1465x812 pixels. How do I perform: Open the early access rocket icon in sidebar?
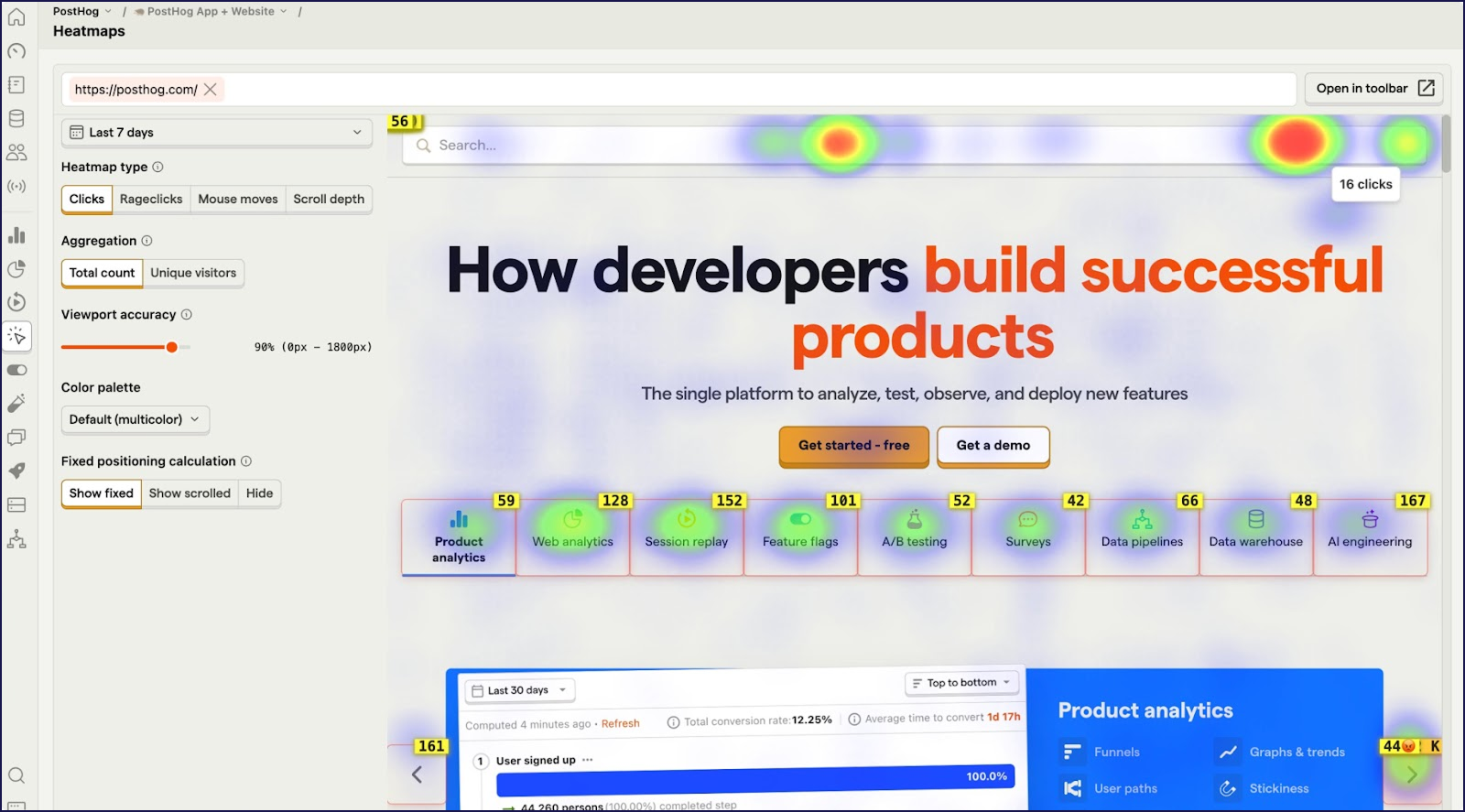point(16,471)
